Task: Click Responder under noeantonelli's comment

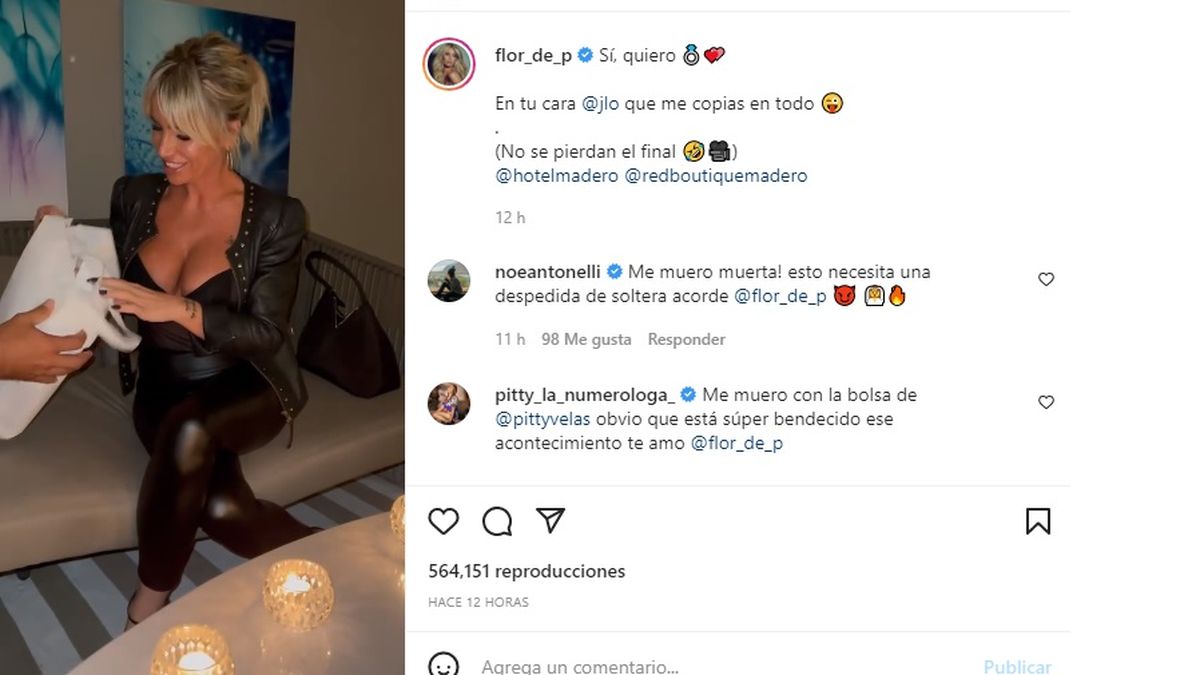Action: tap(686, 339)
